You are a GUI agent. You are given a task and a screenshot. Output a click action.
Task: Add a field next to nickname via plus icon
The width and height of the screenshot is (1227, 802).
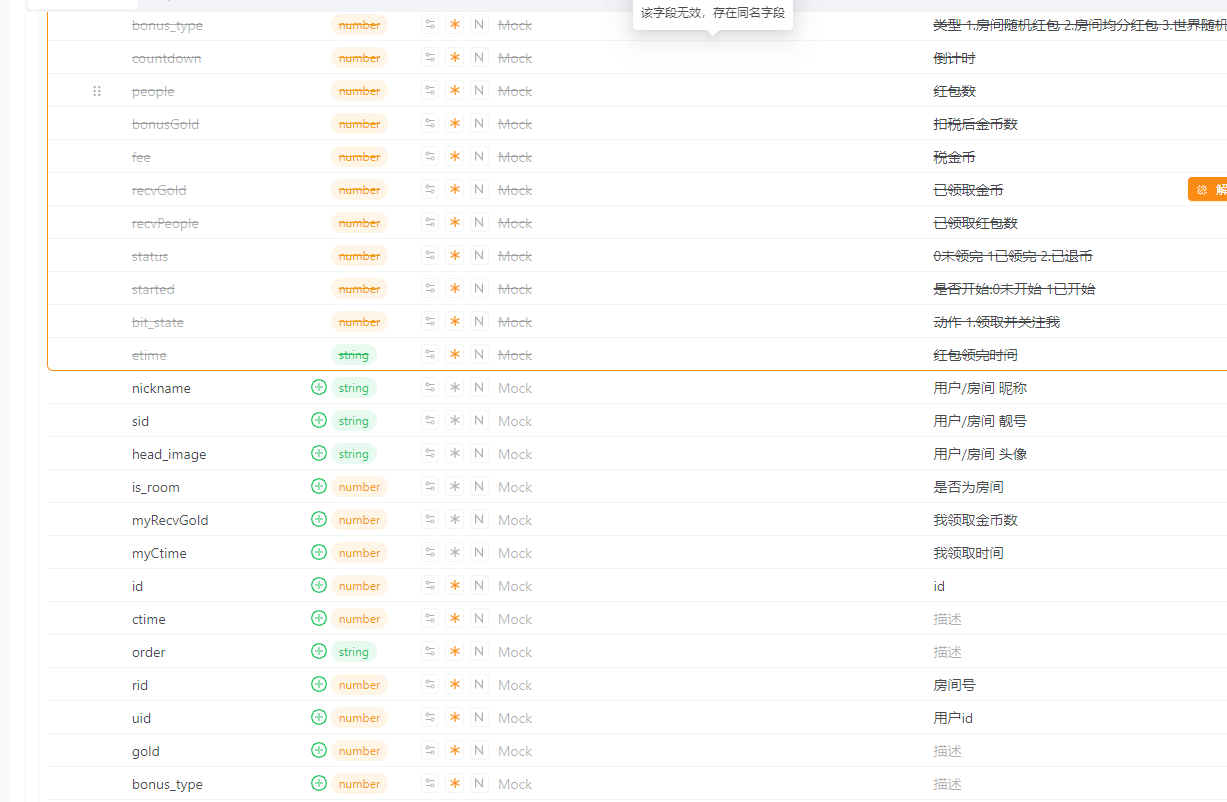tap(319, 387)
